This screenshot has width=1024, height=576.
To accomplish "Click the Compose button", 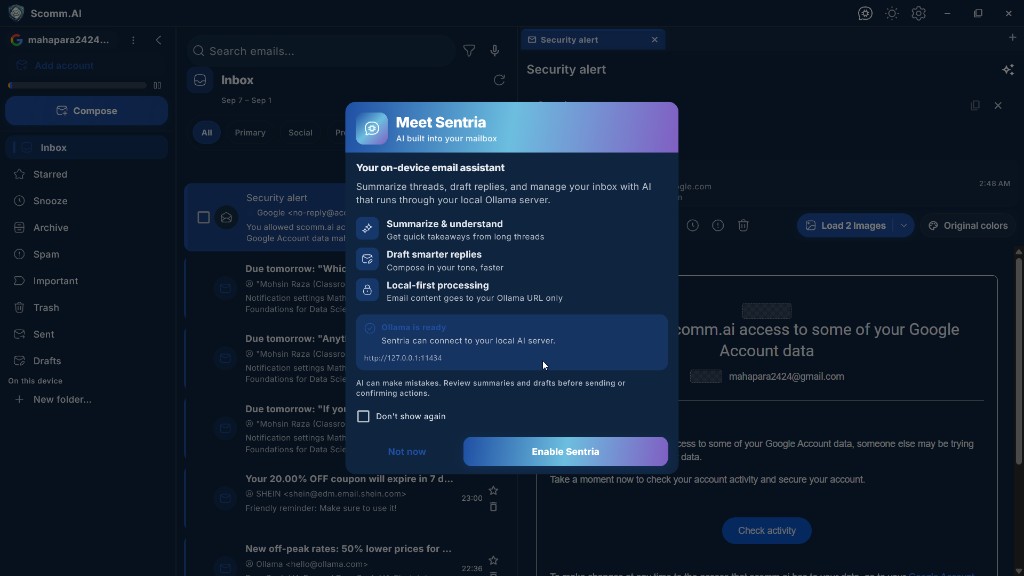I will tap(86, 110).
